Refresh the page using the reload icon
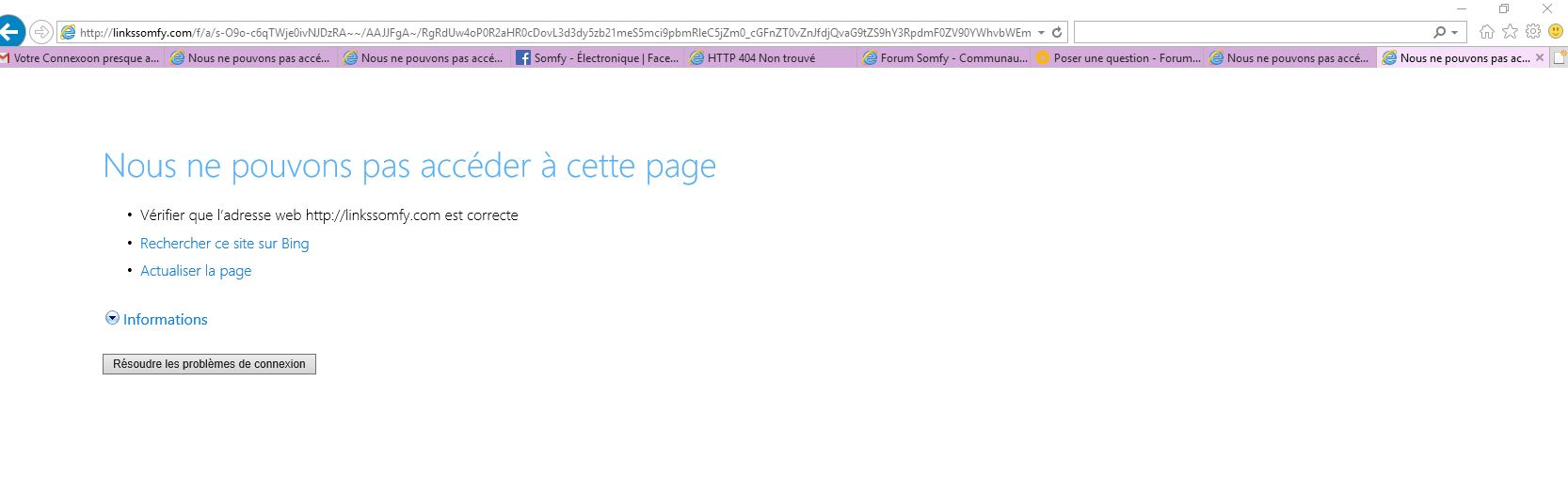 (1057, 32)
